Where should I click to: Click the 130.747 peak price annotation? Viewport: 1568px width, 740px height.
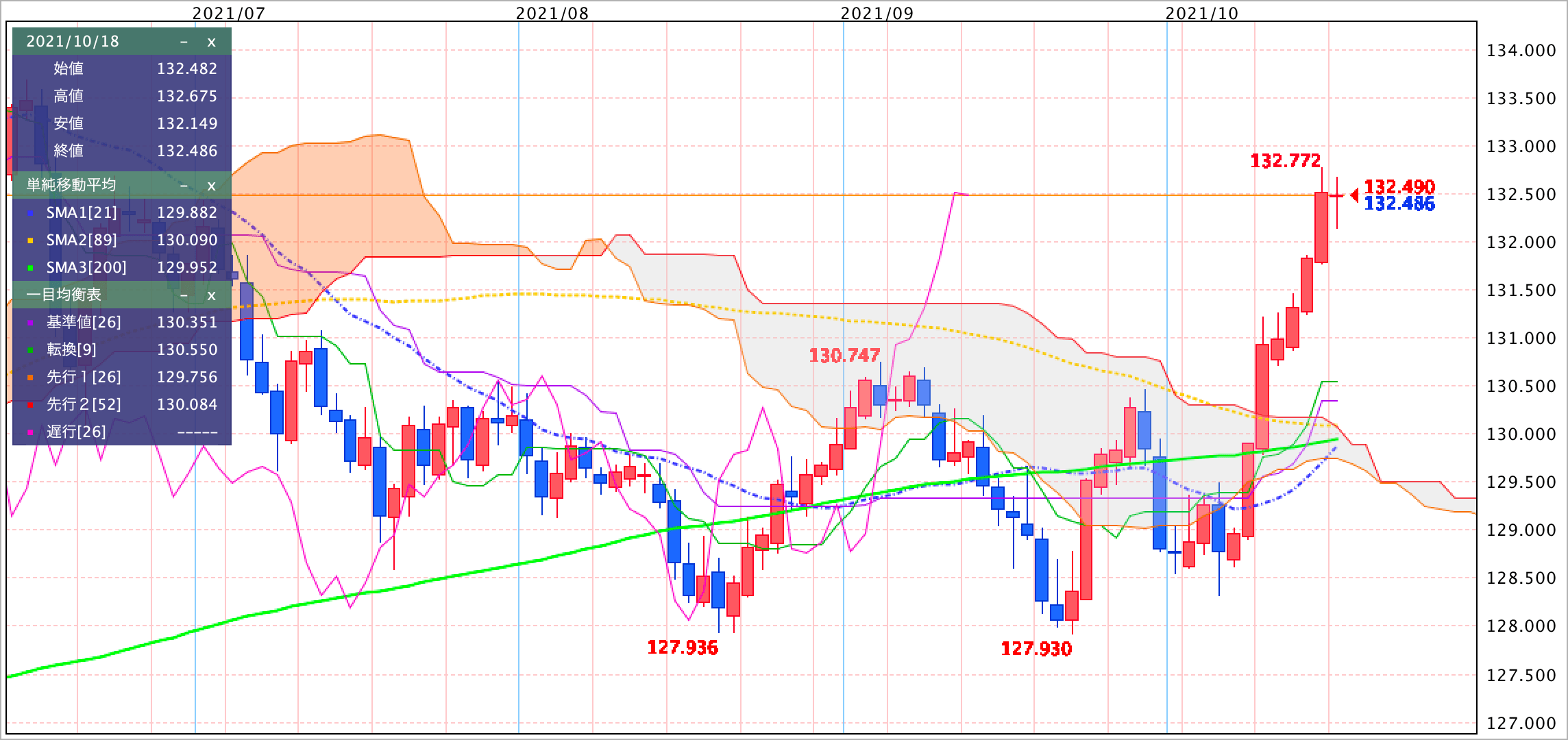(x=844, y=356)
